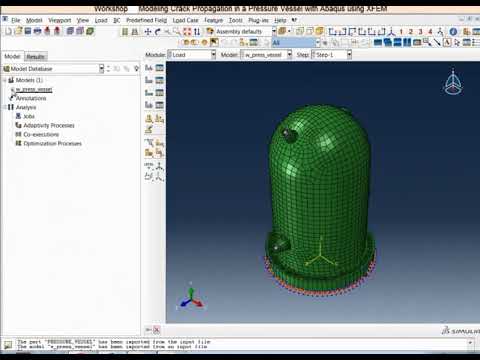
Task: Select Annotations in model tree
Action: (x=31, y=98)
